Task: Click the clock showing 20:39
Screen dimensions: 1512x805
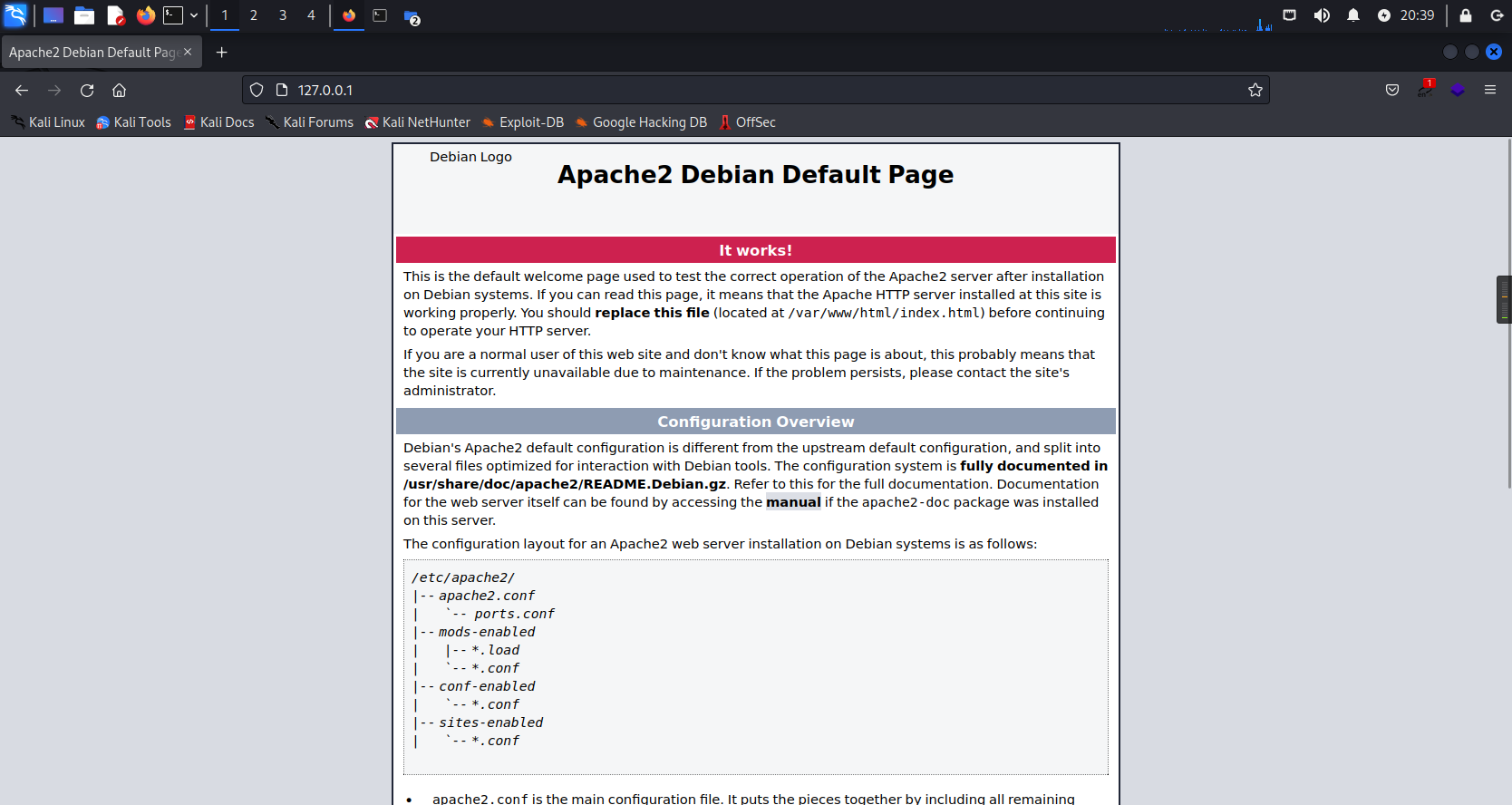Action: 1417,15
